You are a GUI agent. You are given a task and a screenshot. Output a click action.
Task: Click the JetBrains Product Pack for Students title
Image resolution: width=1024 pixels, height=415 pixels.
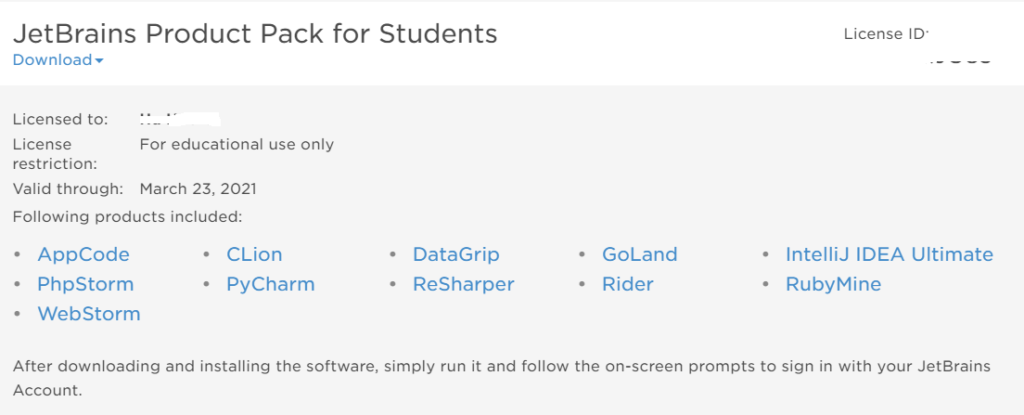point(255,33)
